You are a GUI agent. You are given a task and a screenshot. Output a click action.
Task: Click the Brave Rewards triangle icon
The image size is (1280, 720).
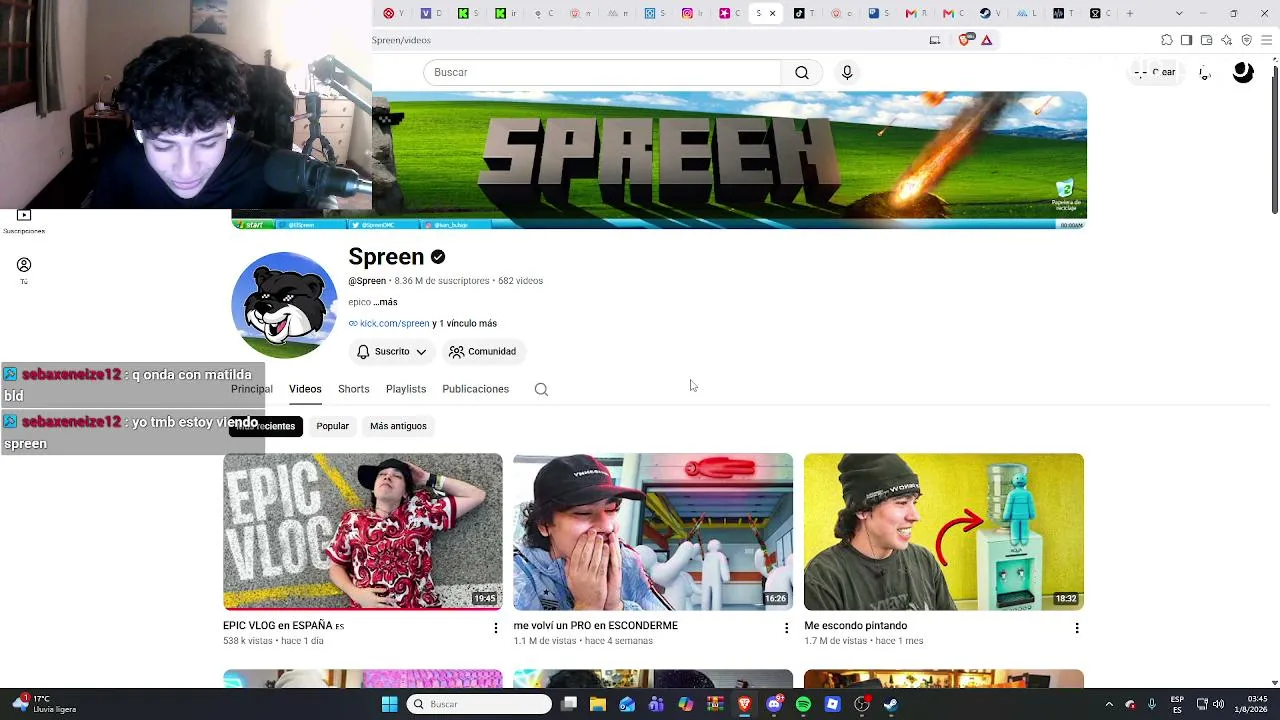point(987,40)
